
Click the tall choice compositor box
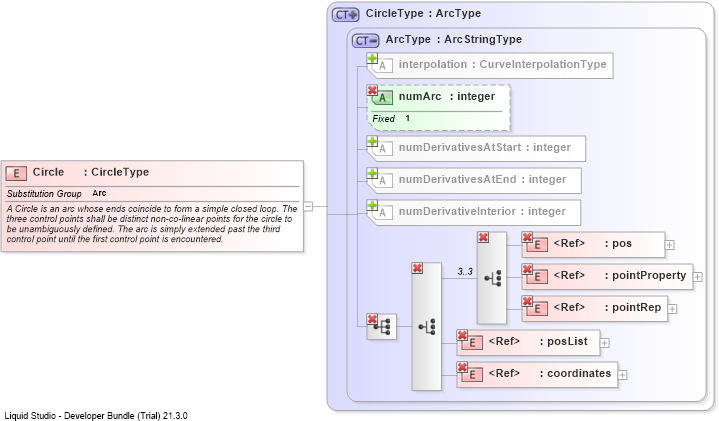pos(426,327)
